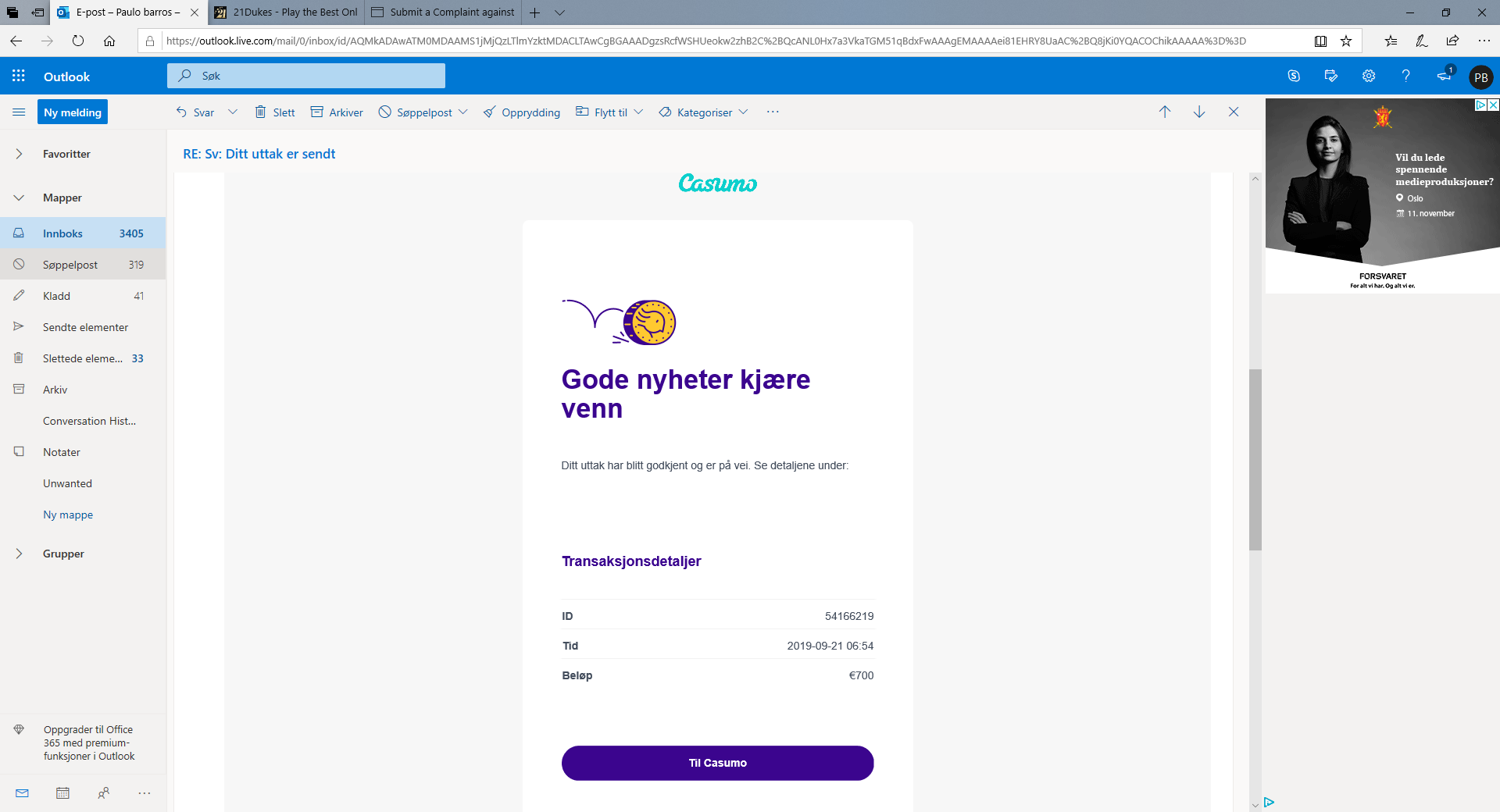Image resolution: width=1500 pixels, height=812 pixels.
Task: Collapse the Mapper section
Action: click(19, 198)
